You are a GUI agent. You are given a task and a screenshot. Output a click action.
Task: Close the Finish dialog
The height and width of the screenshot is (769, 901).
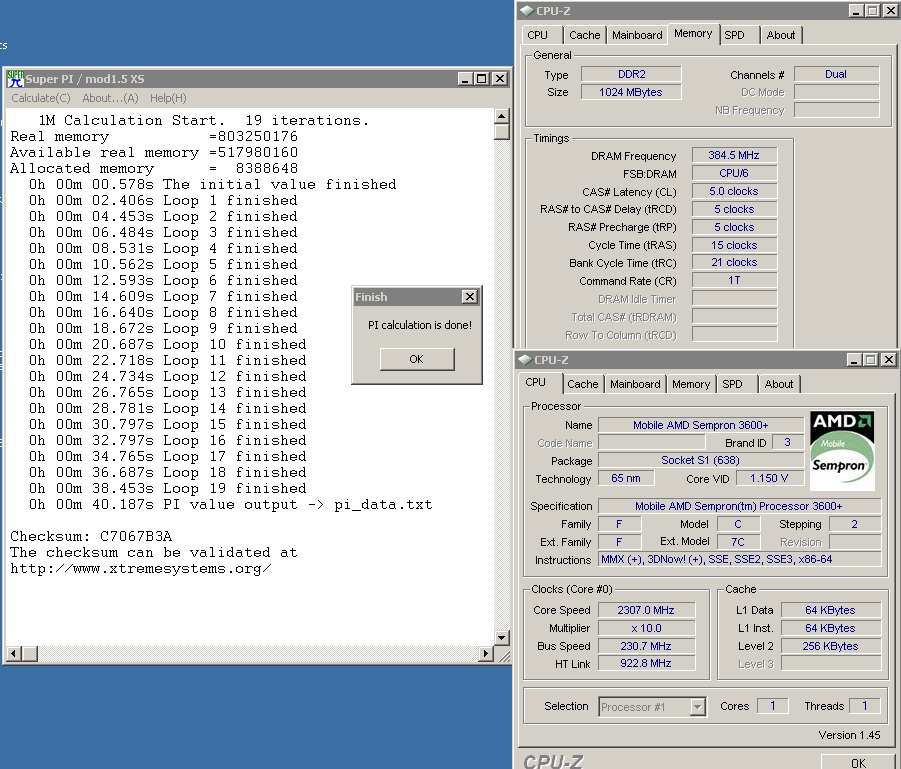tap(469, 297)
